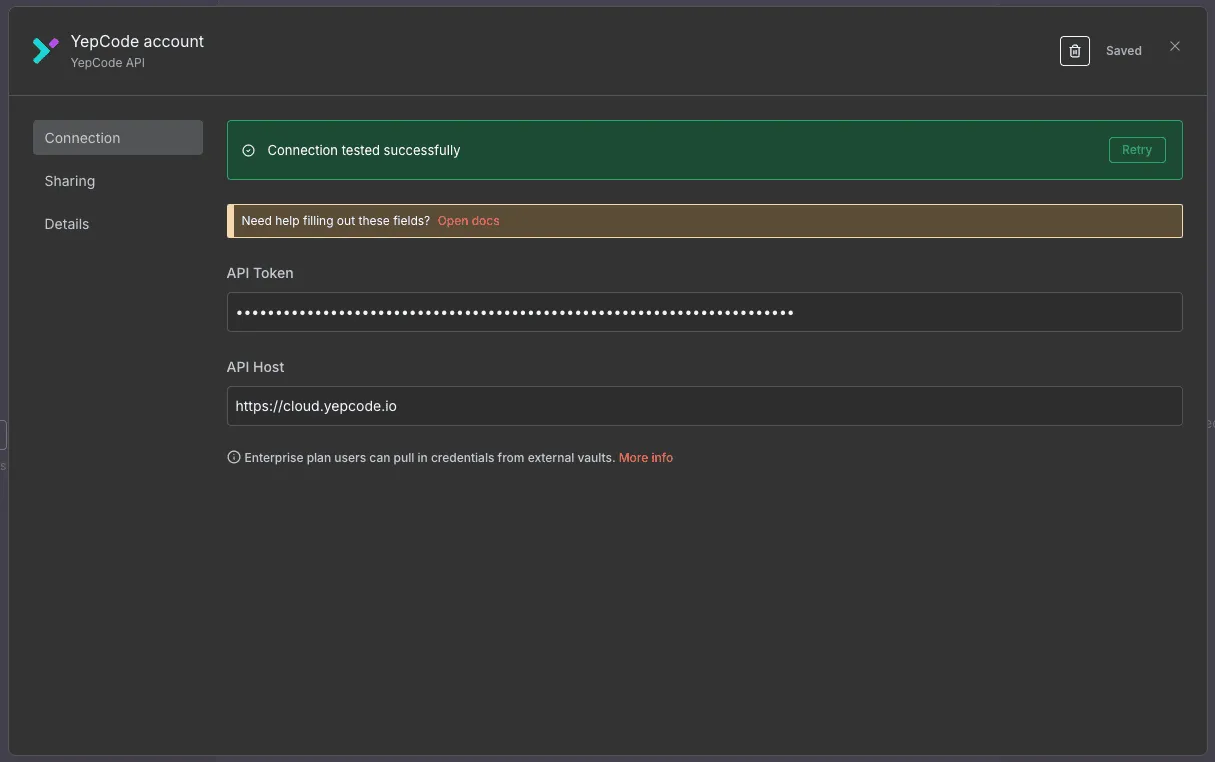Click the success checkmark icon in banner
The width and height of the screenshot is (1215, 762).
click(249, 151)
